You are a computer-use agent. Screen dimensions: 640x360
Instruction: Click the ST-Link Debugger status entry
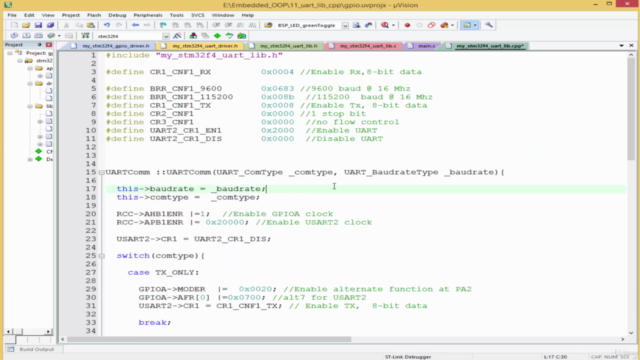pyautogui.click(x=408, y=357)
